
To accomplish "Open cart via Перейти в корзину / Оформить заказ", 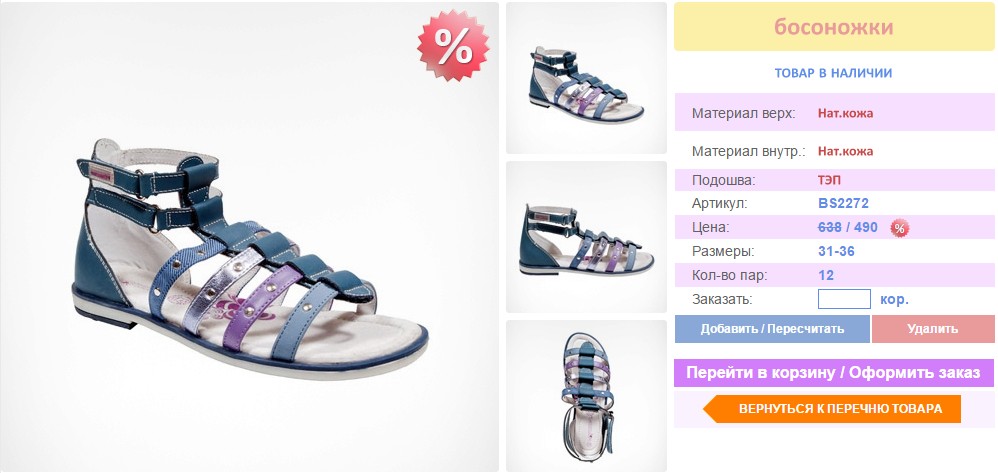I will (x=834, y=373).
